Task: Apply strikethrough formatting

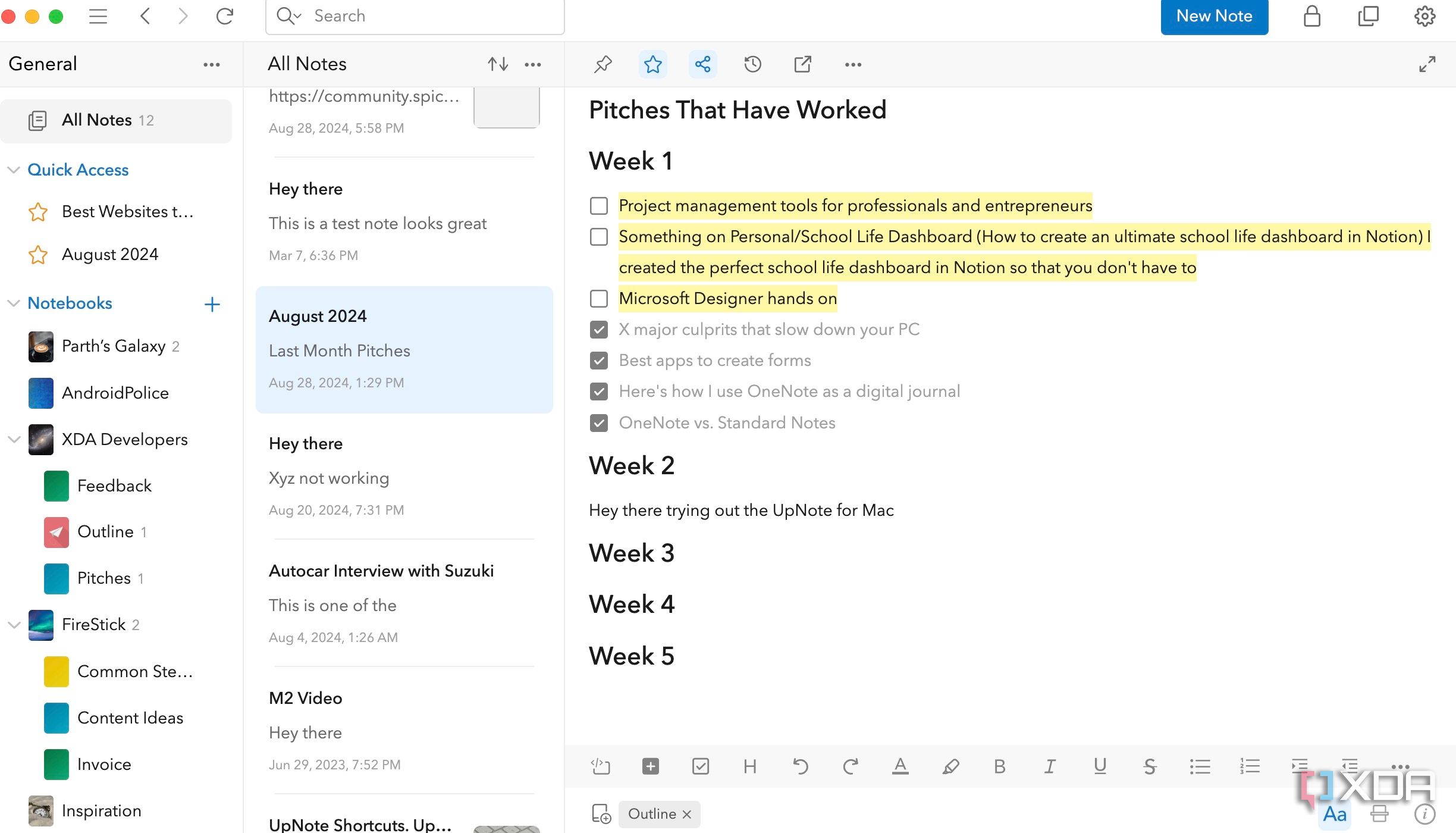Action: tap(1150, 766)
